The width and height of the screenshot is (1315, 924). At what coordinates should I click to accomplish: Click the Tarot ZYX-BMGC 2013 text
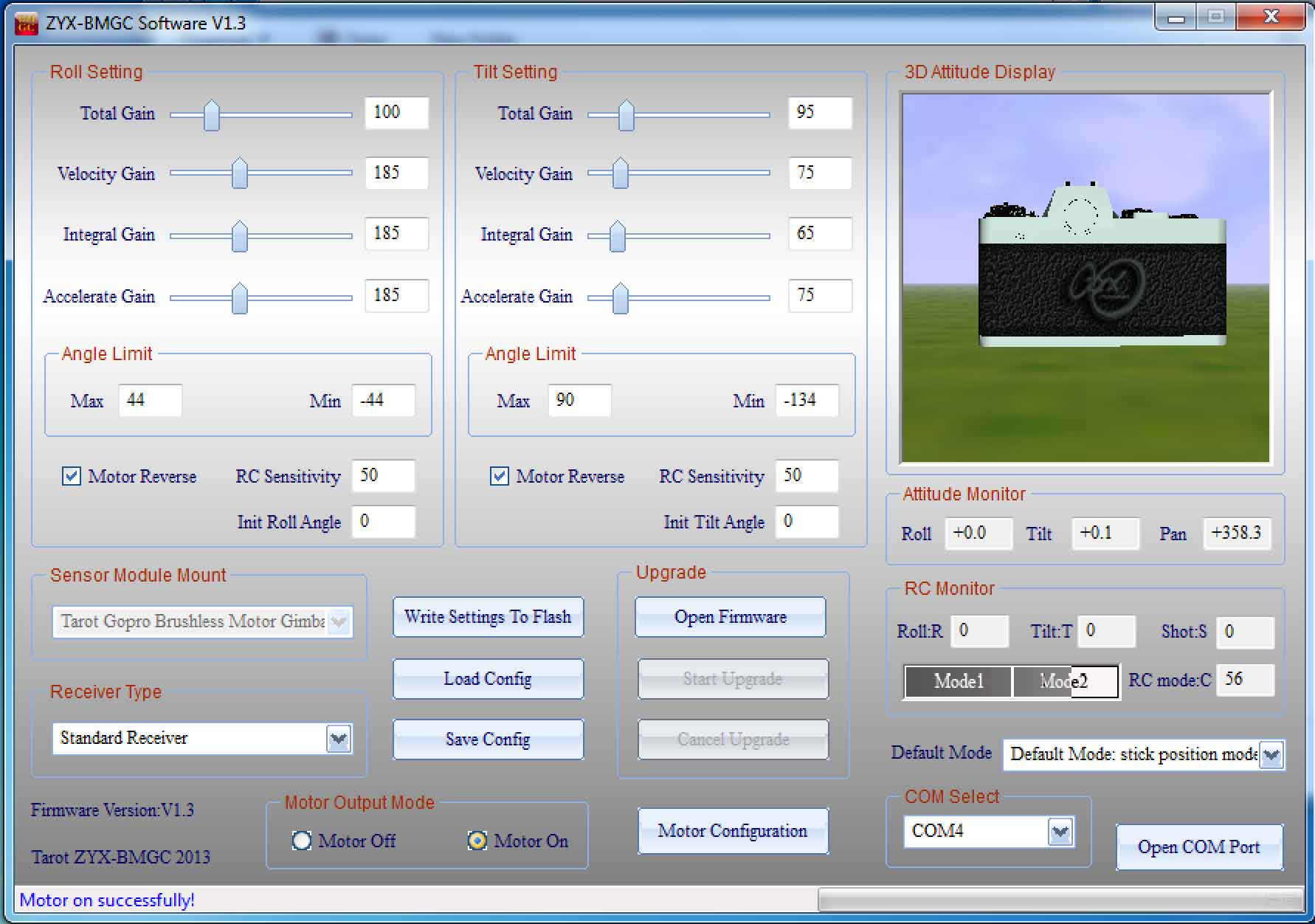120,857
